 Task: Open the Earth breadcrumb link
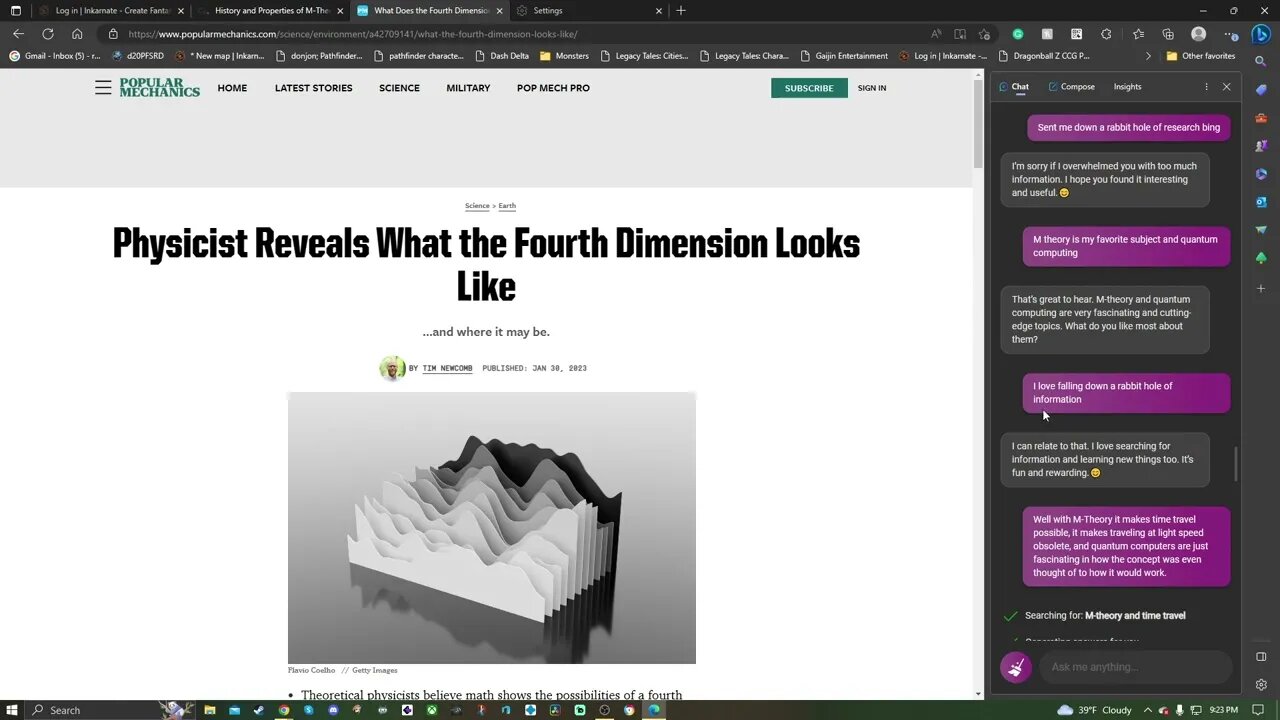pos(507,206)
